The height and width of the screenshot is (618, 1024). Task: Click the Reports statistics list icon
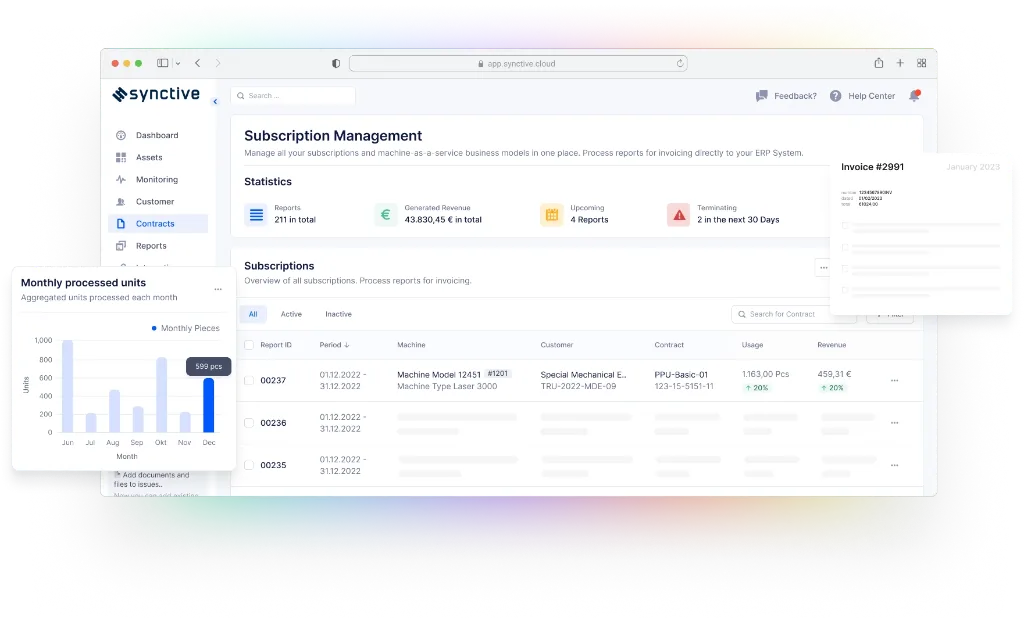point(256,214)
